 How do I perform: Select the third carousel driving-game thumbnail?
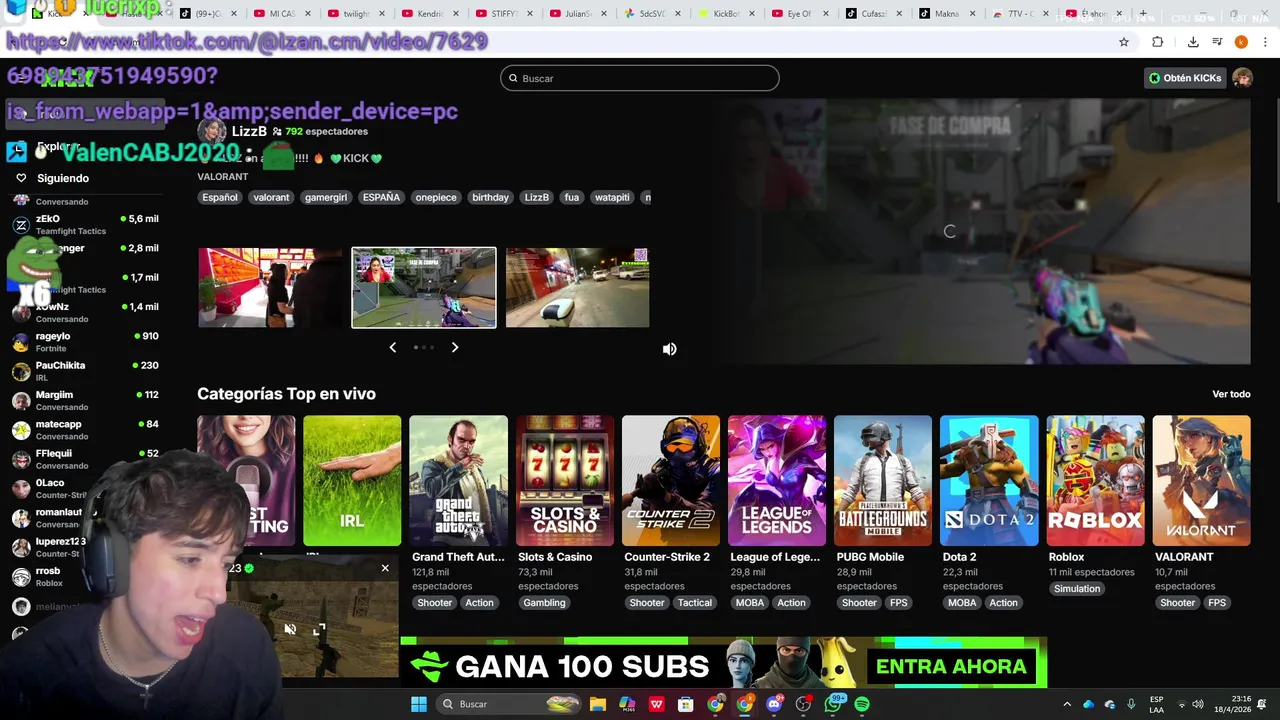[577, 287]
